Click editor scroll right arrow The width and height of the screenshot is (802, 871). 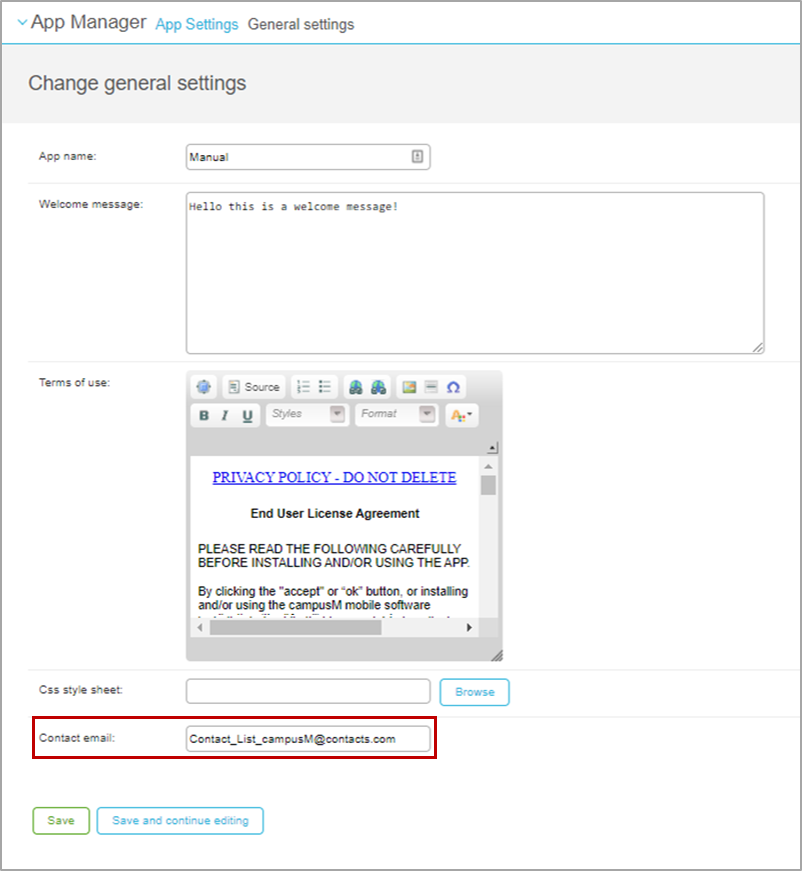(x=469, y=628)
